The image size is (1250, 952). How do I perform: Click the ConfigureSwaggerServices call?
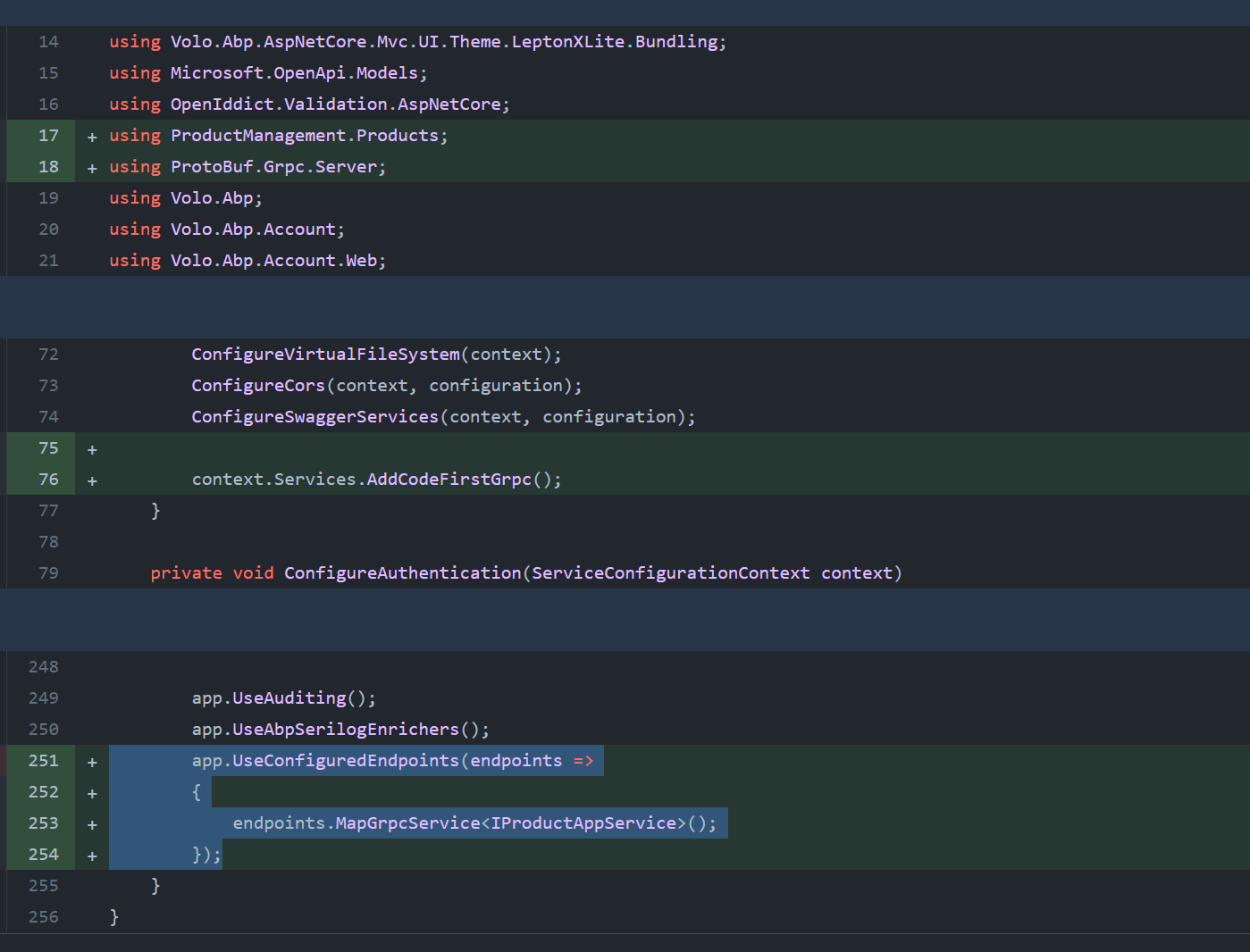tap(315, 417)
